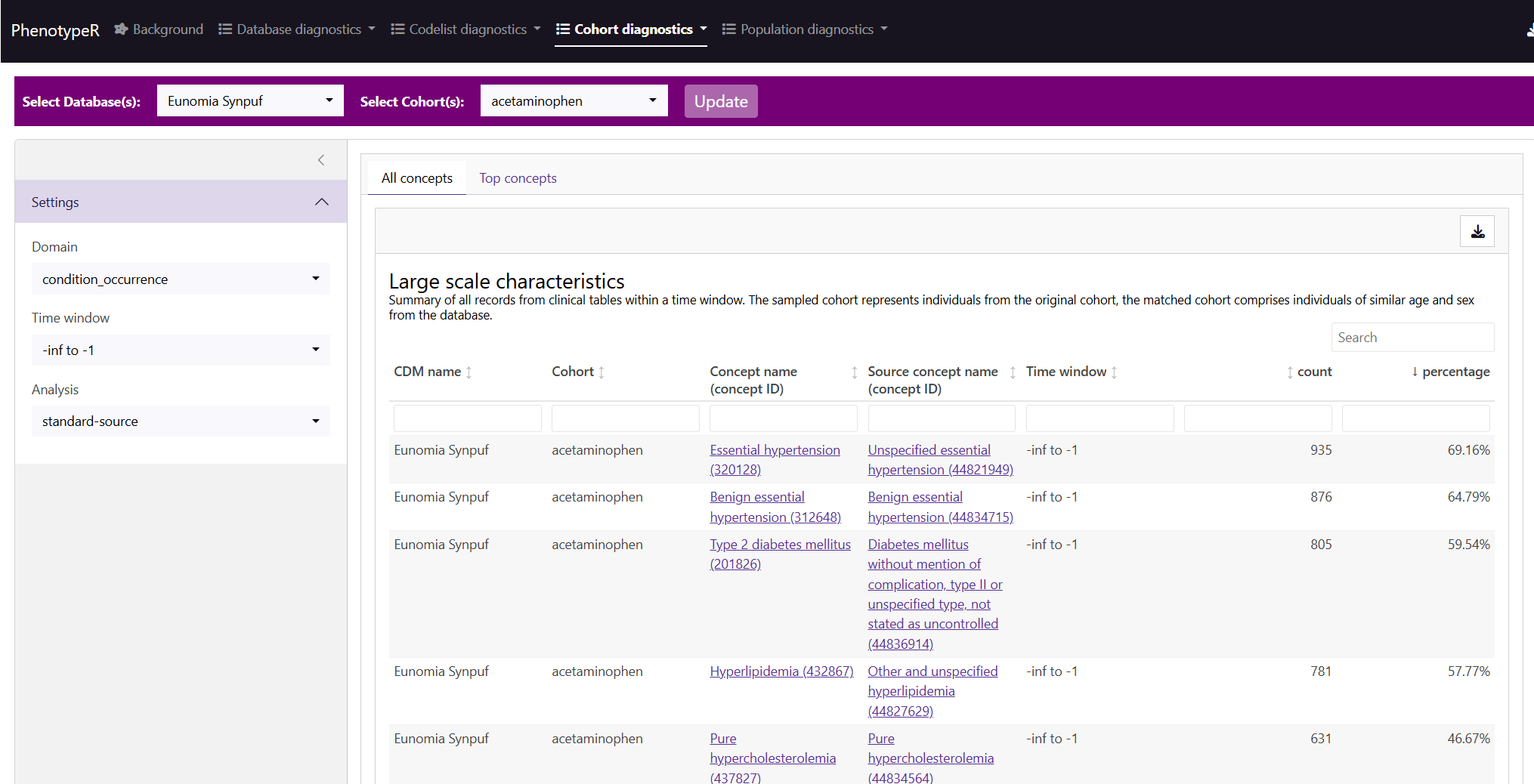The height and width of the screenshot is (784, 1534).
Task: Open the Background page via puzzle icon
Action: (x=121, y=29)
